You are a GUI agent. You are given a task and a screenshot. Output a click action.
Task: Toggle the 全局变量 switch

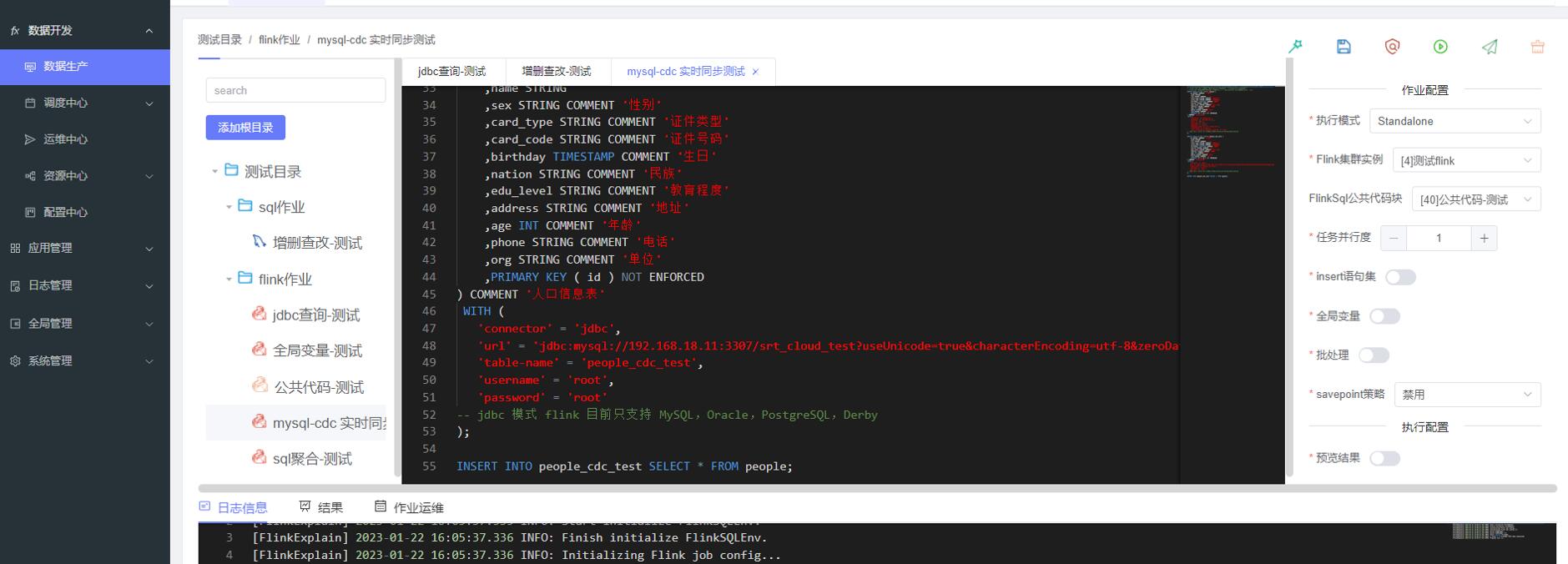1384,316
